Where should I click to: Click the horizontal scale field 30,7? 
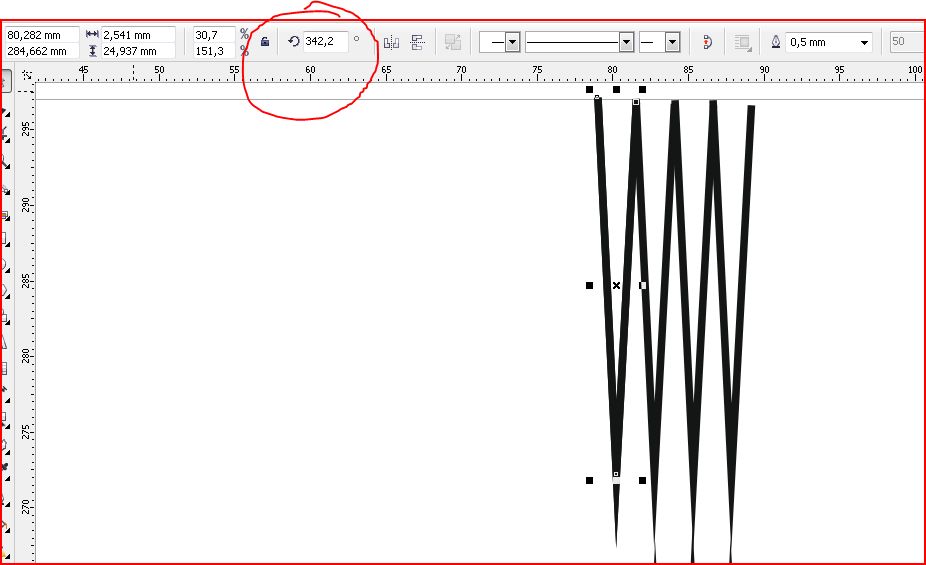[213, 34]
